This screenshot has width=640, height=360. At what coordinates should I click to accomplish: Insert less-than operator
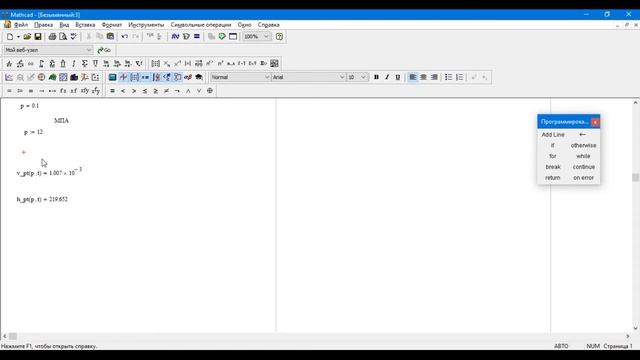point(123,91)
